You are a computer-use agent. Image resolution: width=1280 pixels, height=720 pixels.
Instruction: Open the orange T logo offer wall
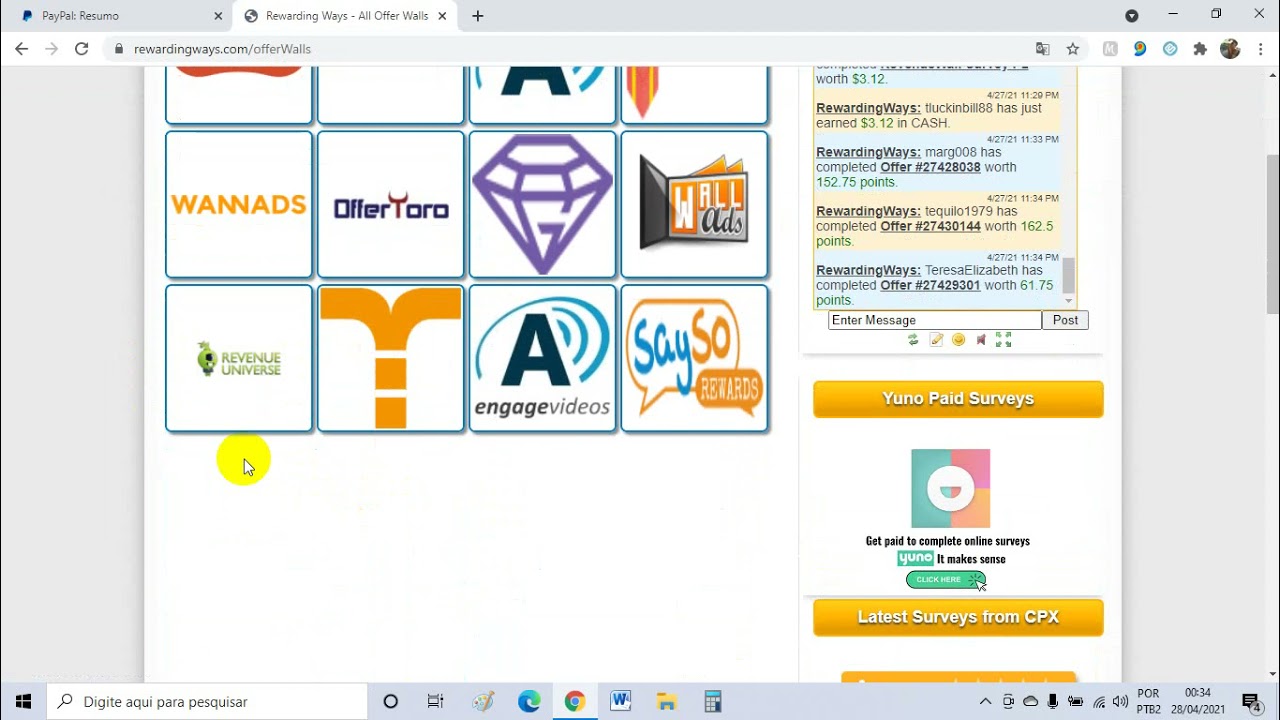(x=391, y=358)
